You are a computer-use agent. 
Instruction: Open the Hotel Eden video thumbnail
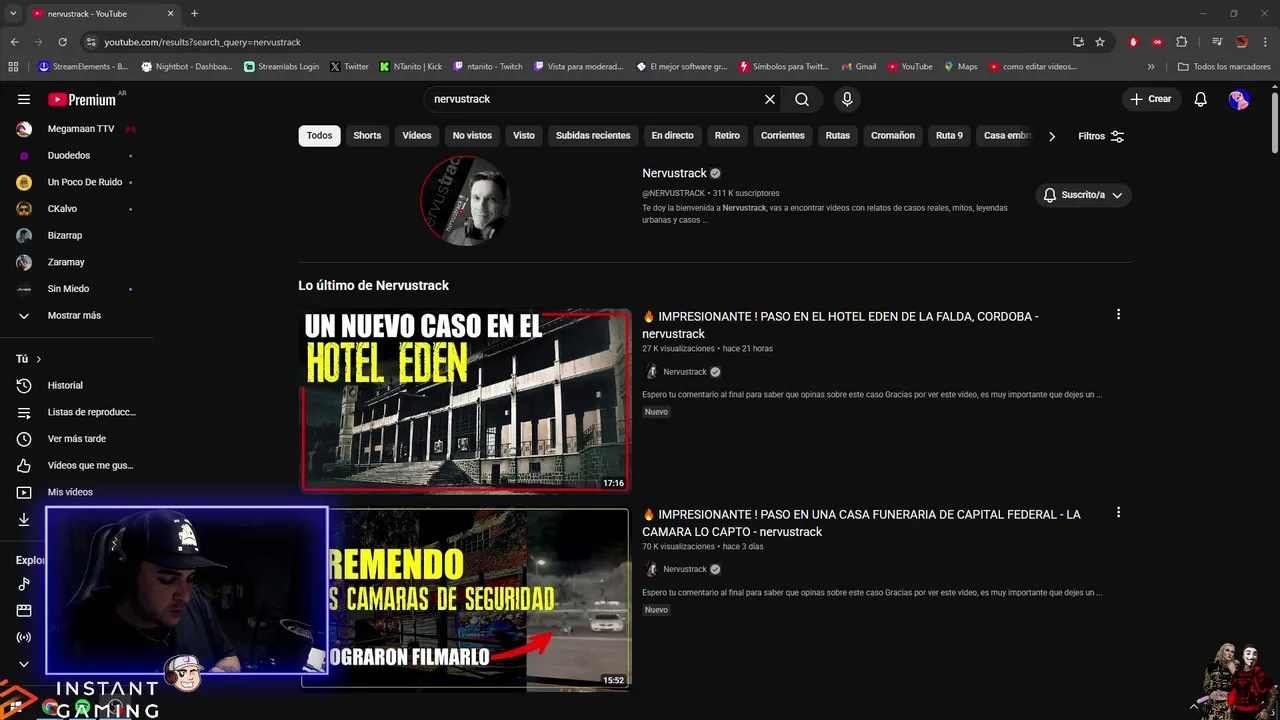[466, 400]
